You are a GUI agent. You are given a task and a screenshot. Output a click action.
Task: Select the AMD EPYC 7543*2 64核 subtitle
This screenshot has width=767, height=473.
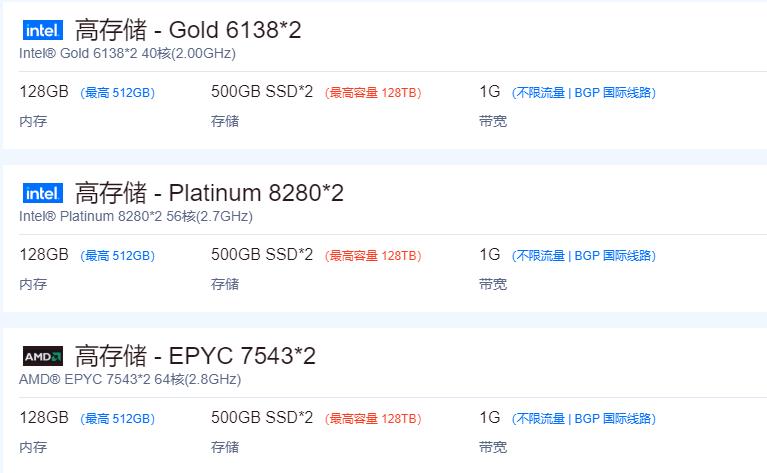coord(130,379)
